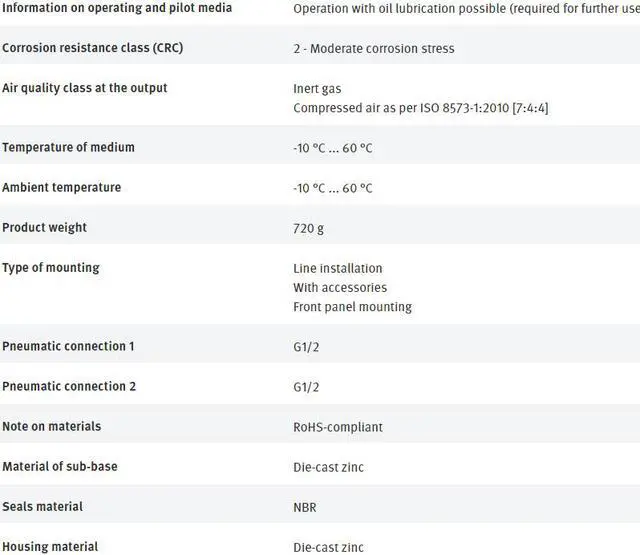Click the 'Inert gas' value text
The height and width of the screenshot is (555, 640).
(x=318, y=89)
